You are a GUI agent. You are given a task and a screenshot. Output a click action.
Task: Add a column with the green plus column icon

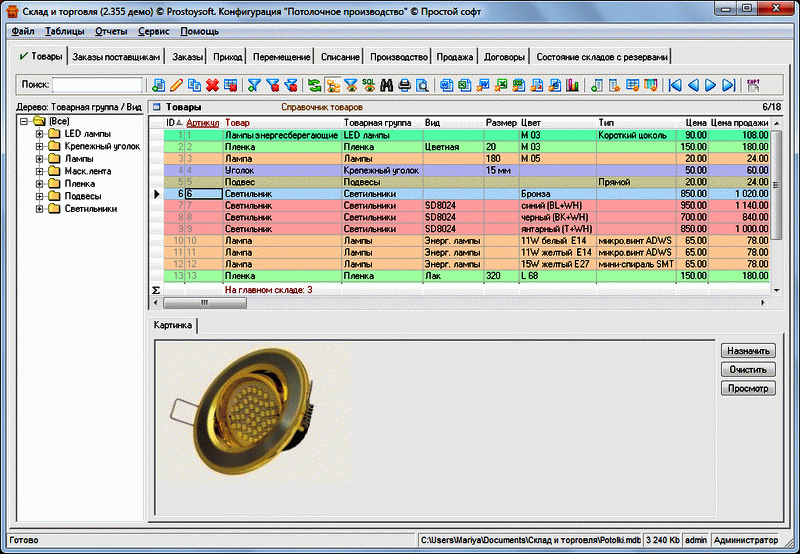click(x=596, y=85)
